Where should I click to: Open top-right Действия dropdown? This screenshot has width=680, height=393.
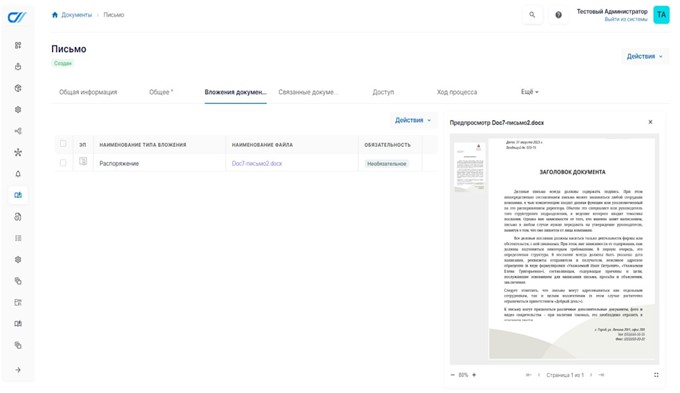pos(644,56)
